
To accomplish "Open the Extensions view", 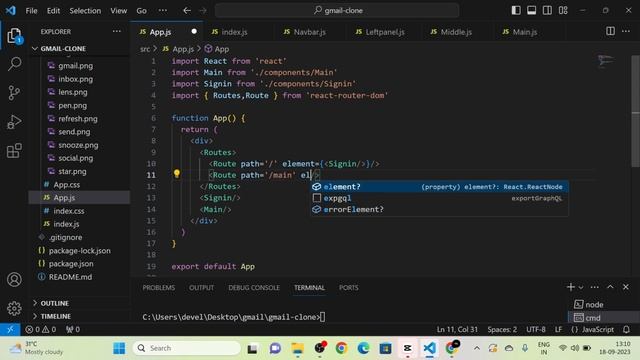I will pyautogui.click(x=14, y=151).
